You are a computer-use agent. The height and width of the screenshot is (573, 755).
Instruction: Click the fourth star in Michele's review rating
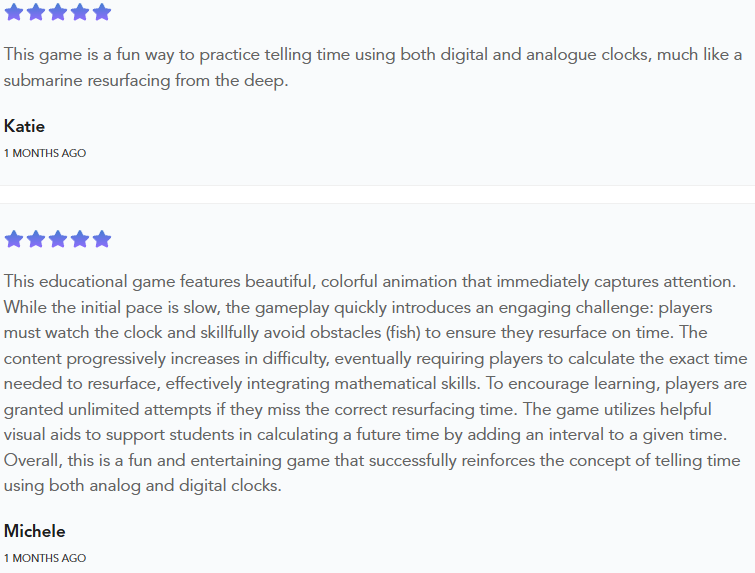80,239
